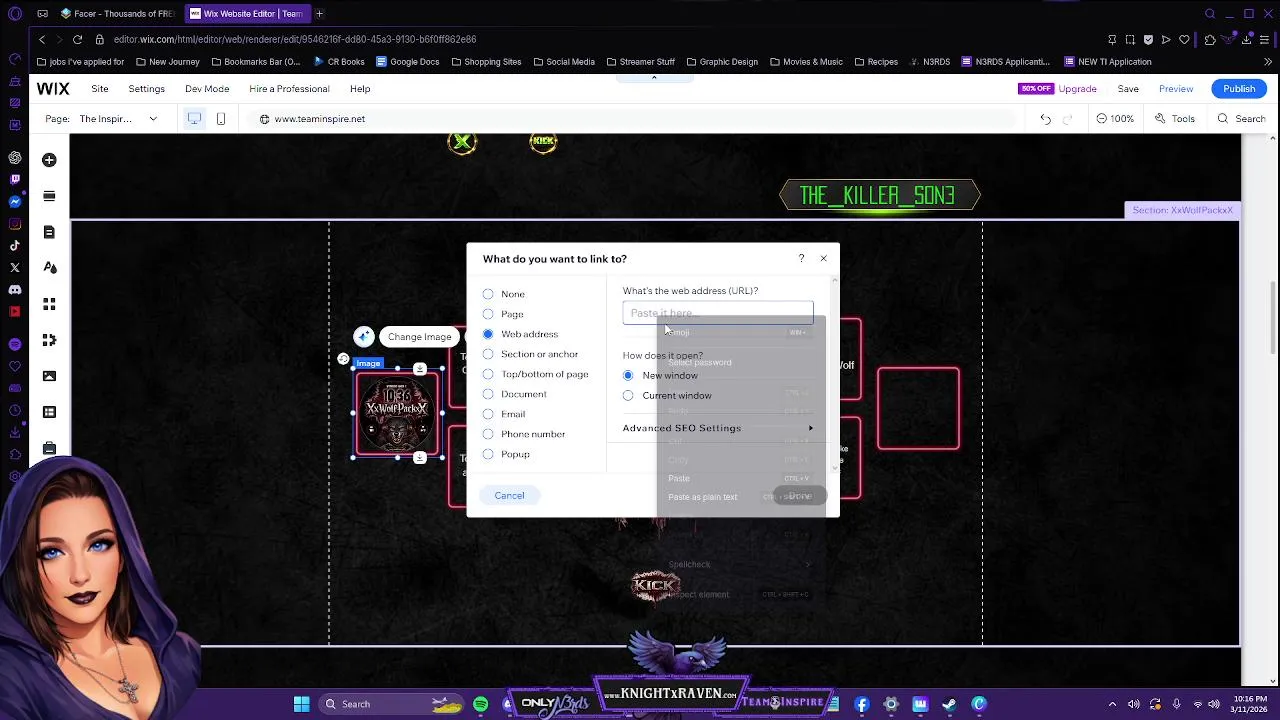The image size is (1280, 720).
Task: Open browser extensions puzzle icon
Action: click(1210, 39)
